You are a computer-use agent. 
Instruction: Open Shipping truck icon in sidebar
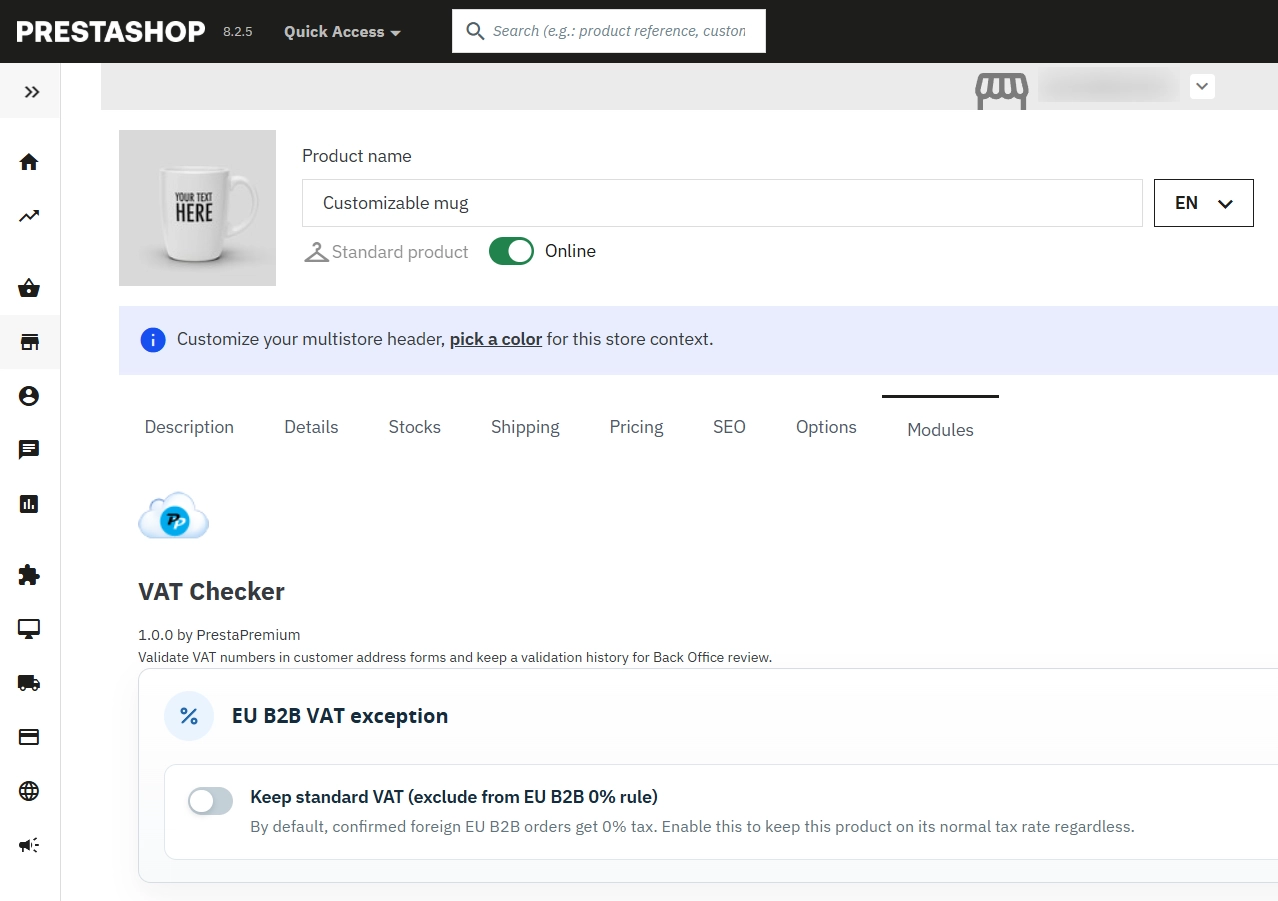tap(29, 683)
